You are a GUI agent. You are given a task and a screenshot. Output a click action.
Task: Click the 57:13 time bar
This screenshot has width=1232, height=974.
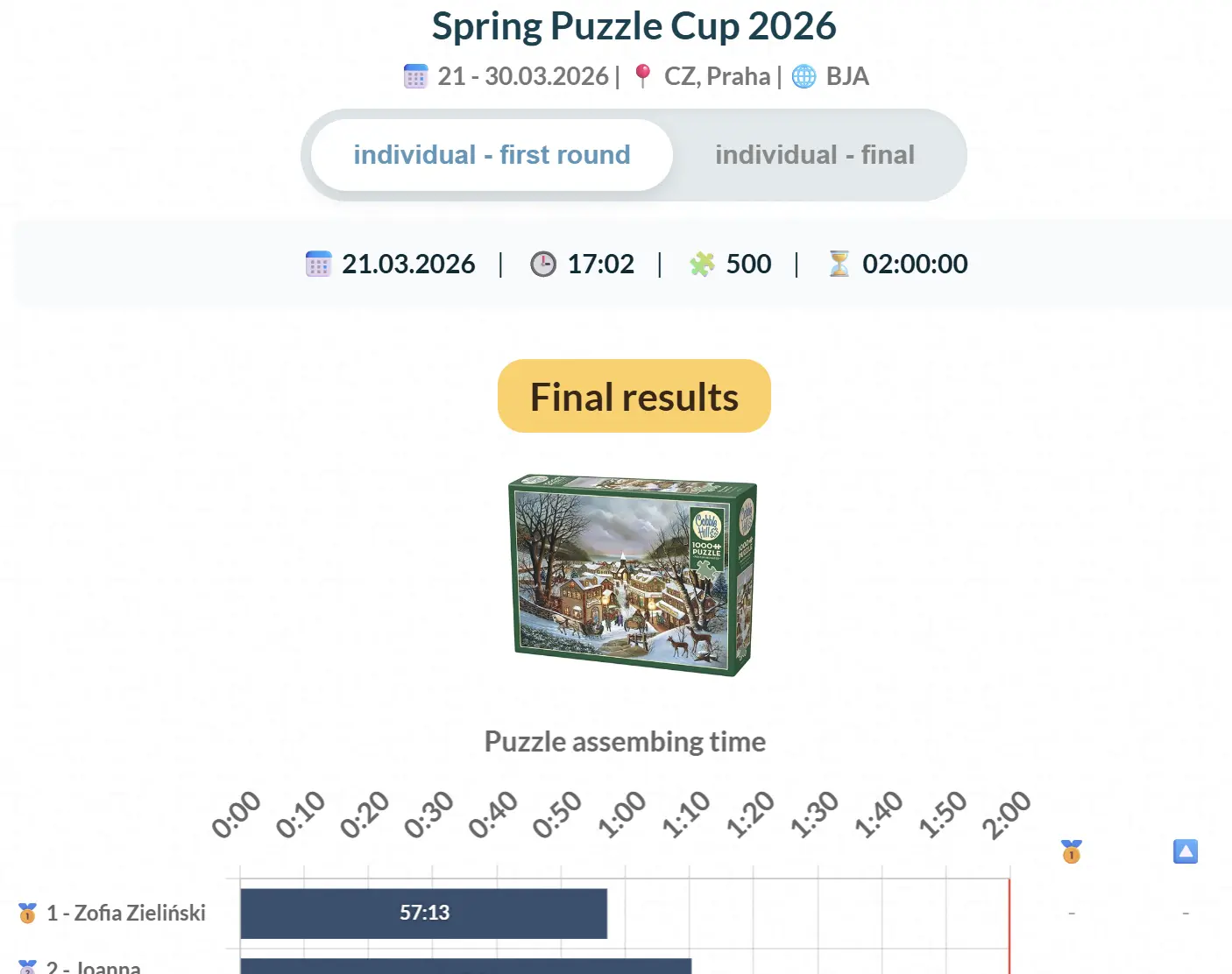pos(424,914)
